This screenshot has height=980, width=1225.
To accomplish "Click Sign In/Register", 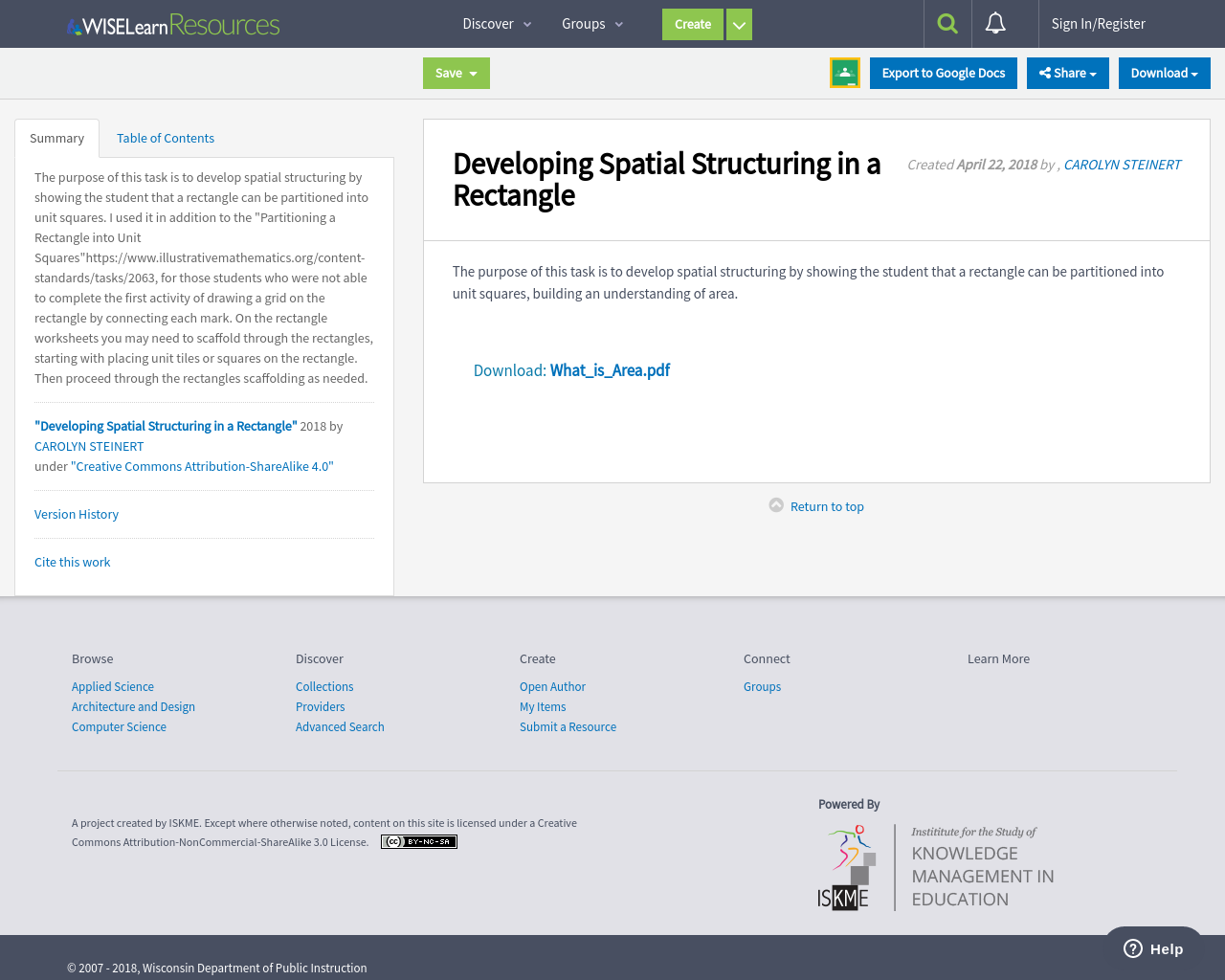I will (x=1098, y=23).
